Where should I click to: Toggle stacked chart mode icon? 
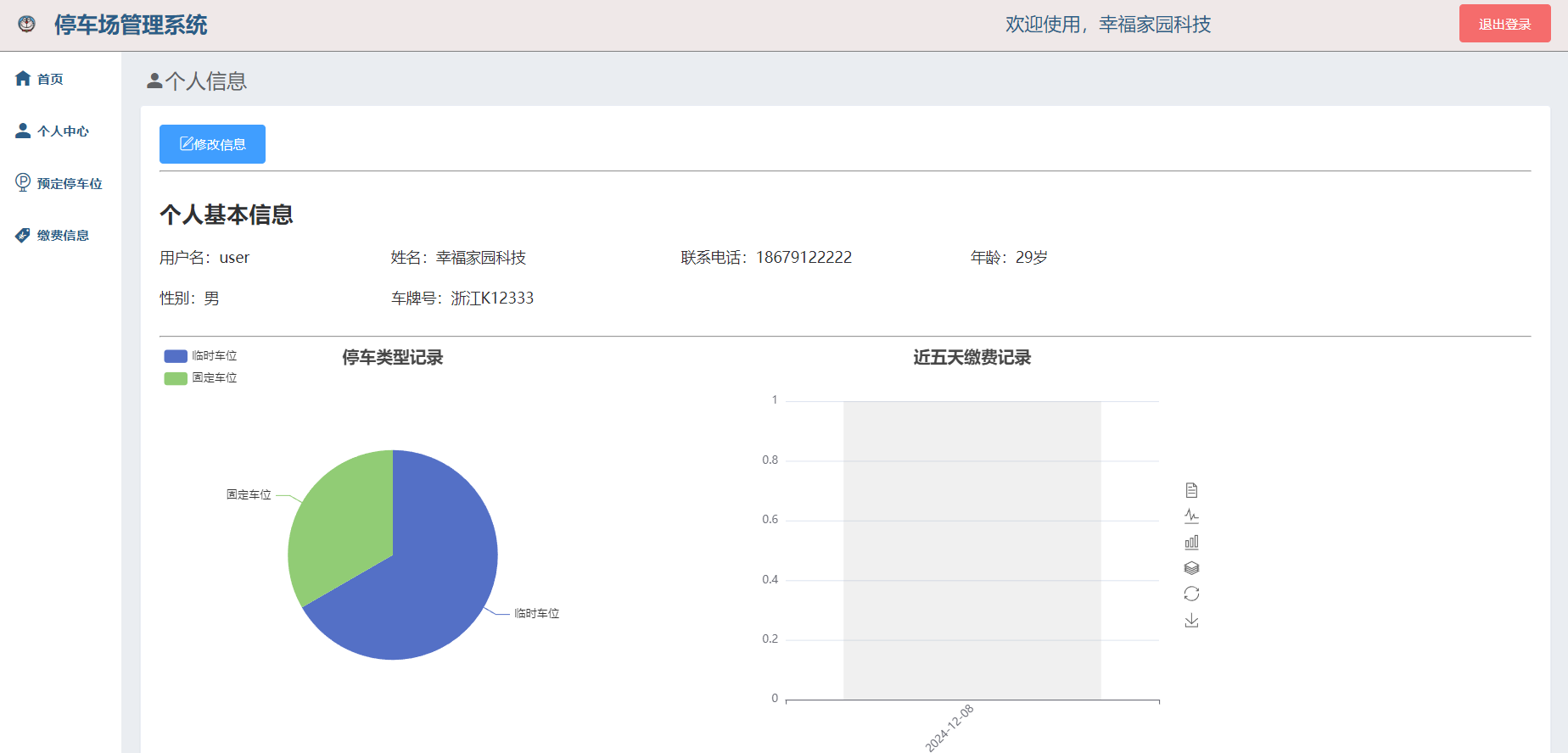[x=1191, y=568]
